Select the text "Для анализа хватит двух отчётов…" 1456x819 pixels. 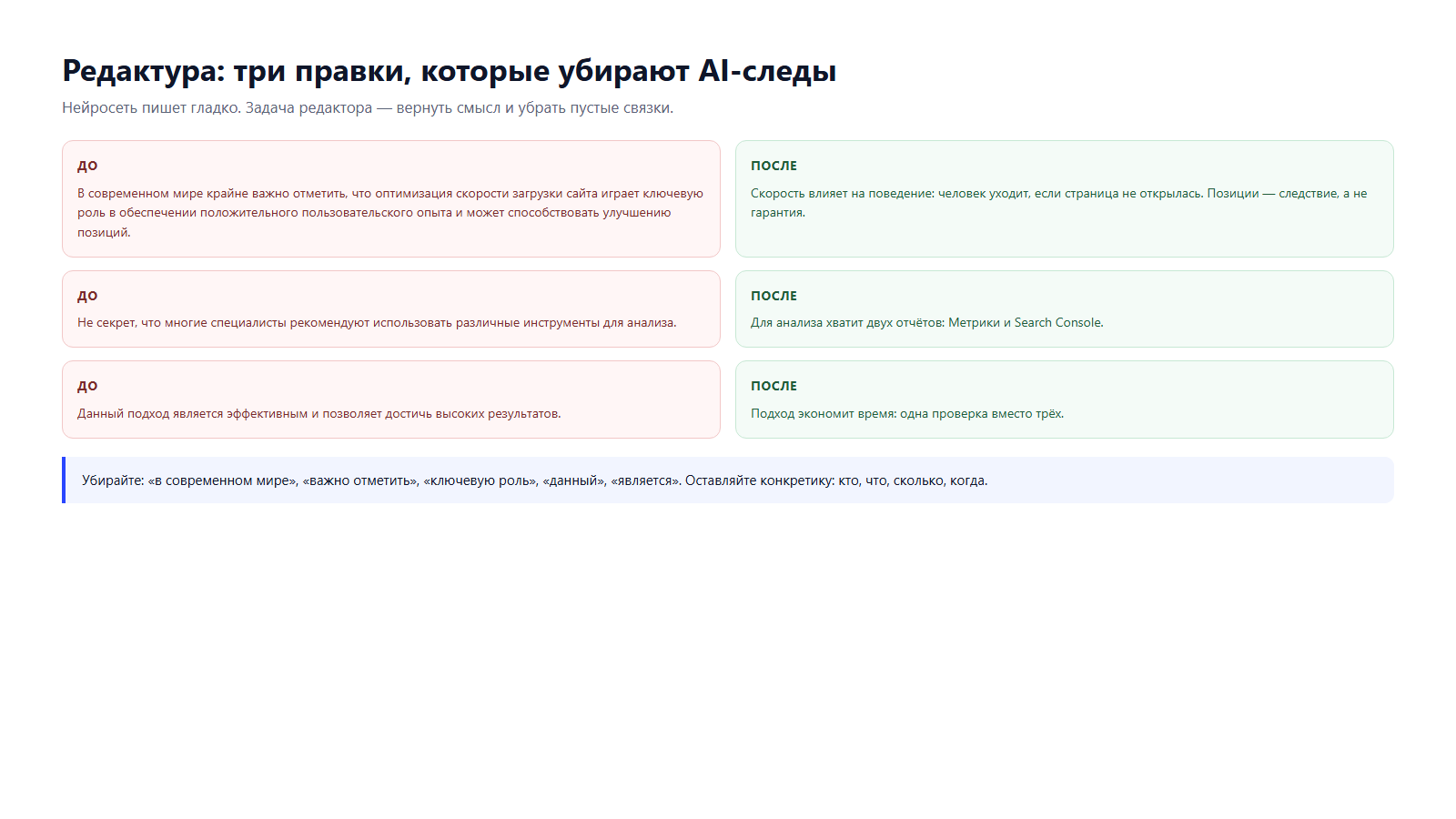point(926,323)
